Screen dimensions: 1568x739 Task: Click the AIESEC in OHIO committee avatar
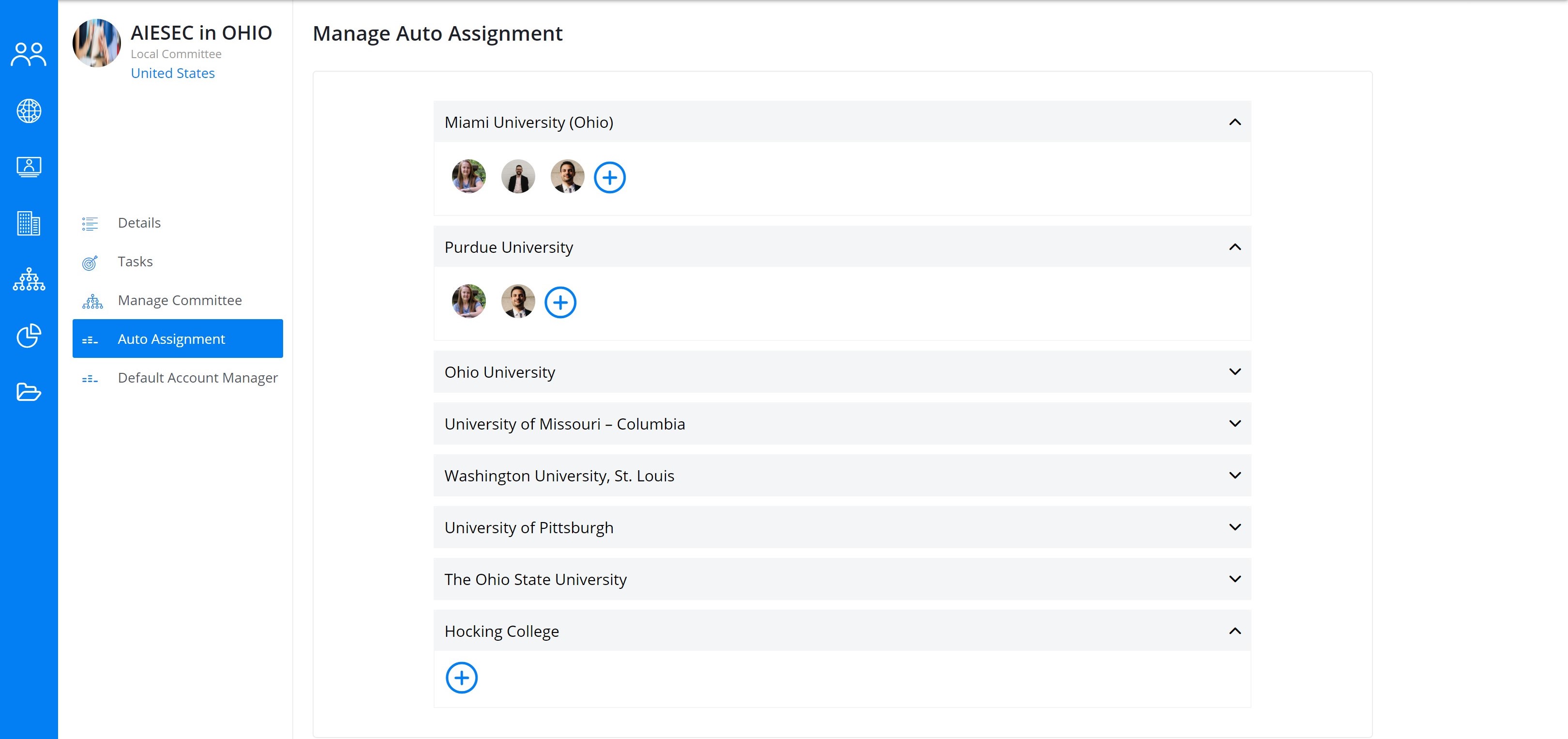pyautogui.click(x=96, y=43)
